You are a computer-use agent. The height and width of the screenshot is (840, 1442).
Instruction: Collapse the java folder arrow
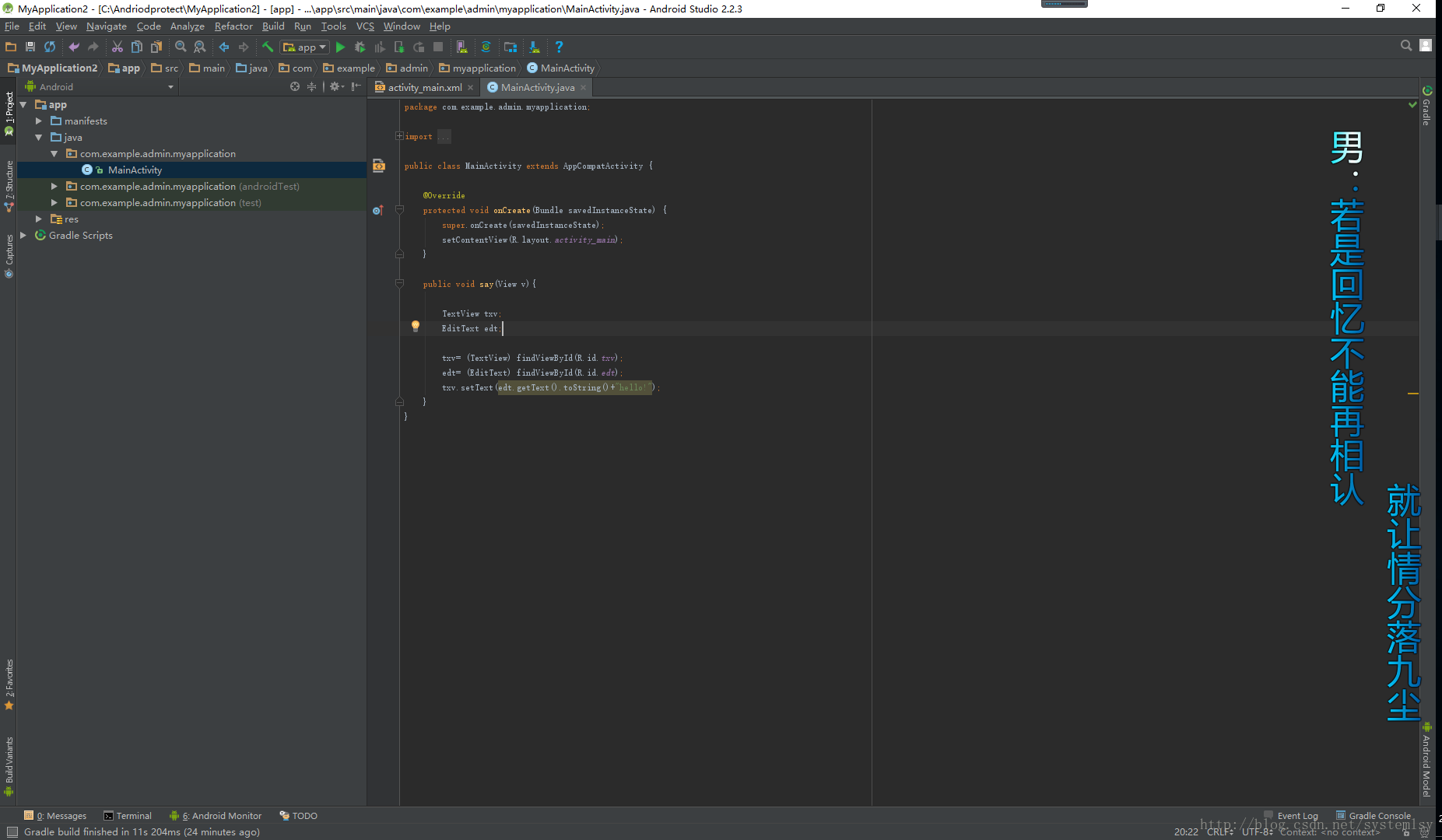point(39,137)
